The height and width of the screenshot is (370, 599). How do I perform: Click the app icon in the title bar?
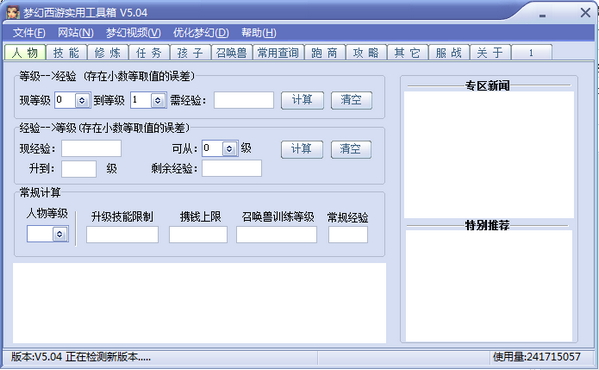click(13, 12)
